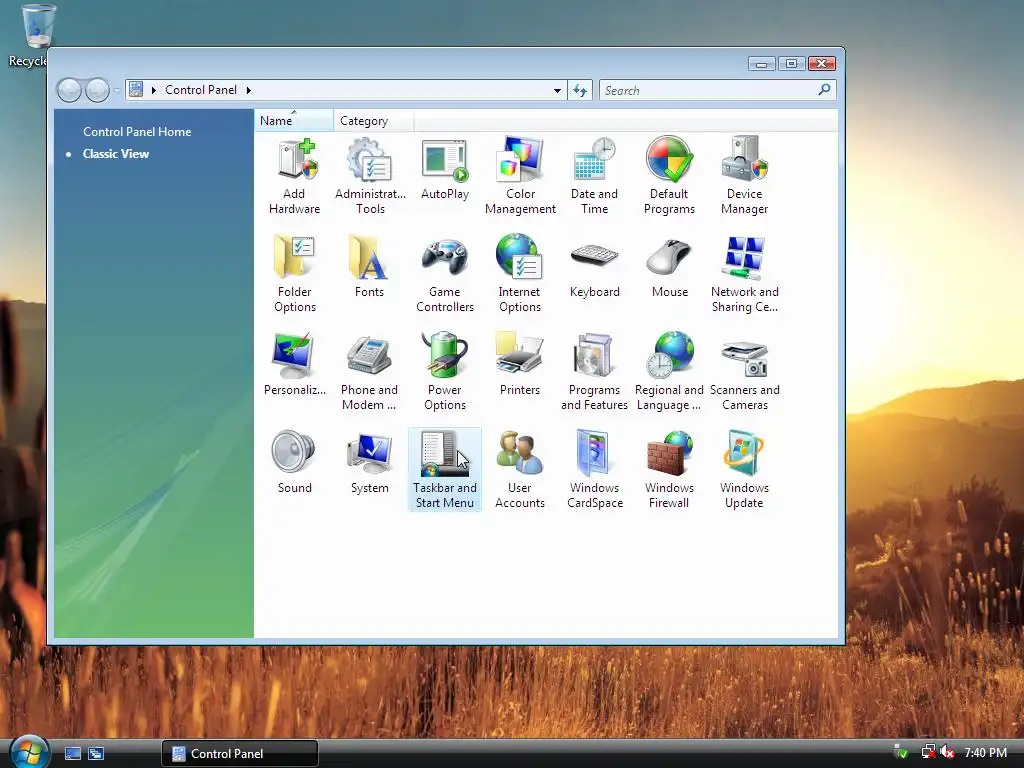Open the recent pages dropdown arrow
1024x768 pixels.
click(x=117, y=90)
